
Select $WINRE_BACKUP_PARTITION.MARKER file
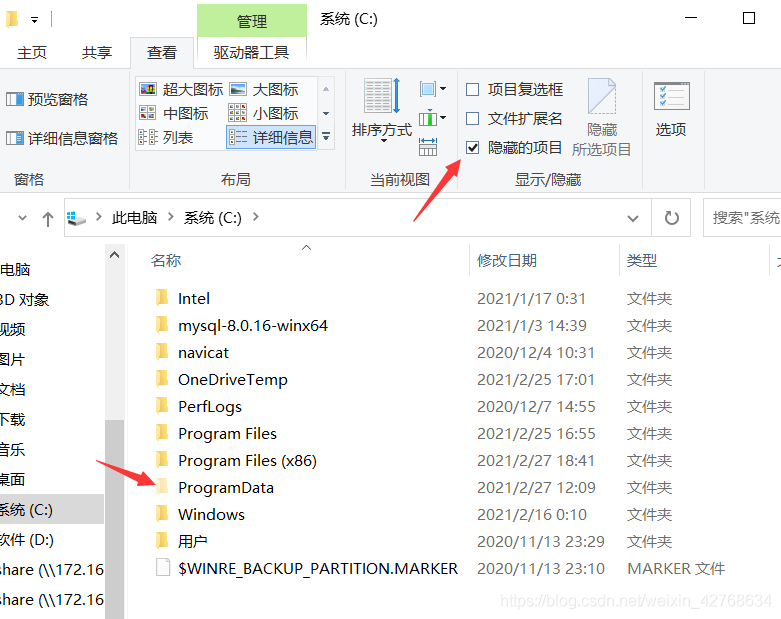click(x=318, y=568)
